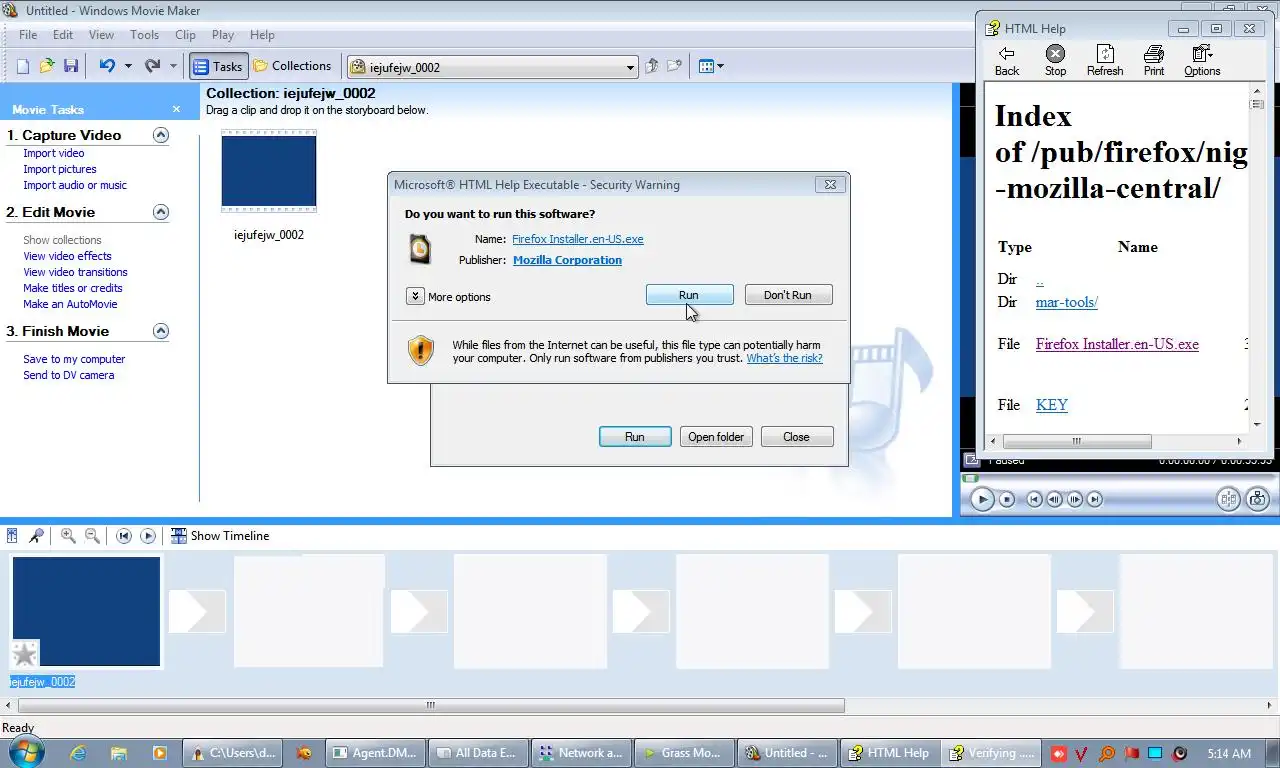Collapse the Capture Video section
This screenshot has width=1280, height=768.
[160, 135]
